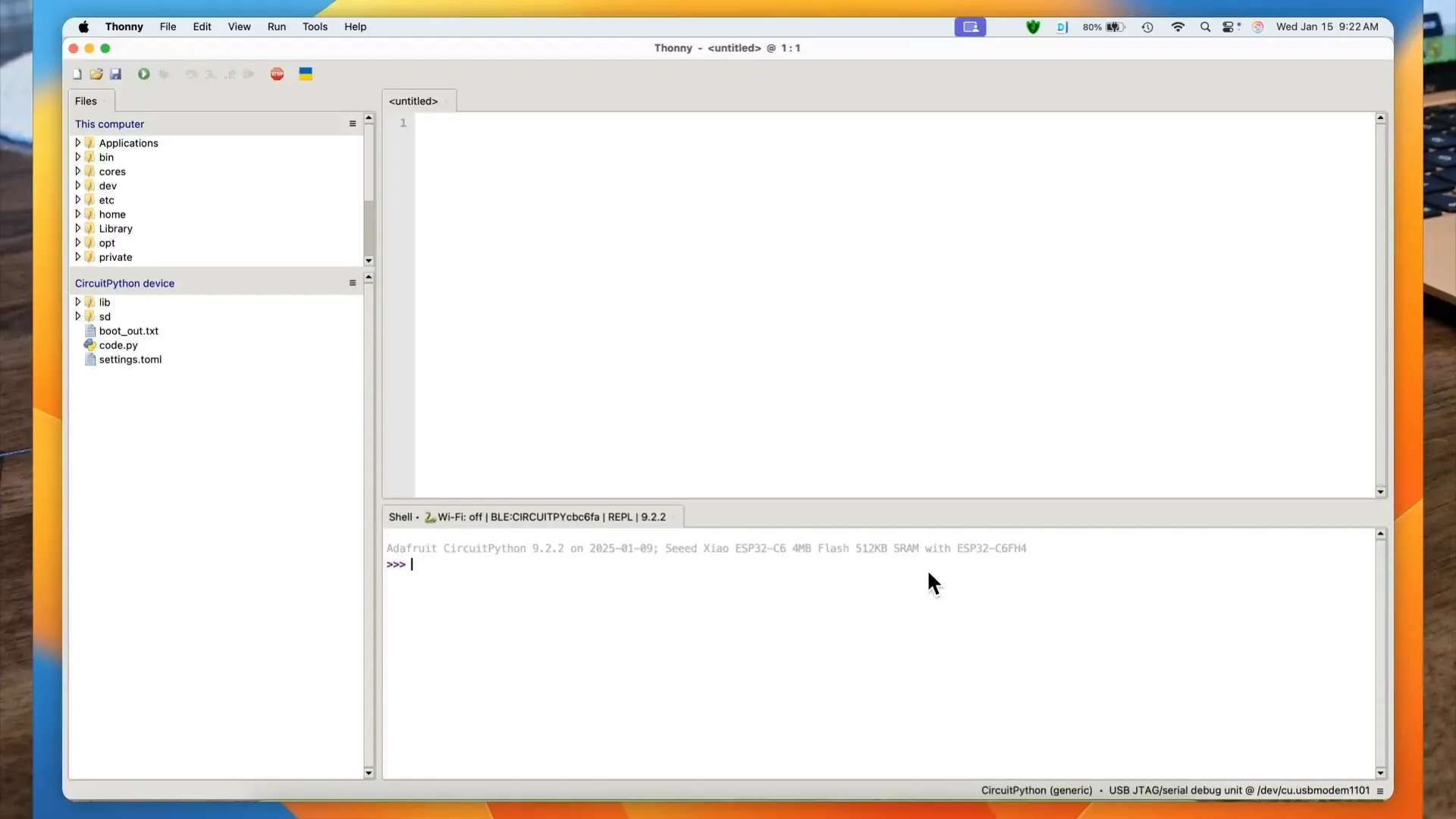1456x819 pixels.
Task: Click down arrow of local files scrollbar
Action: pyautogui.click(x=369, y=261)
